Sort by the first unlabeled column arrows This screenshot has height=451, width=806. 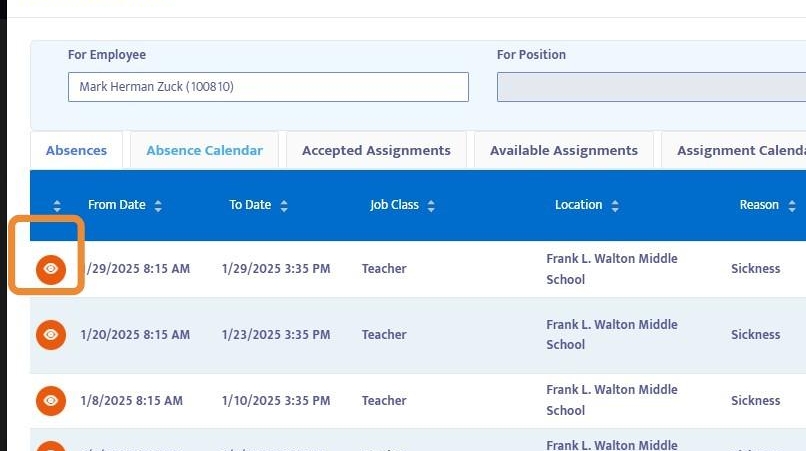point(57,206)
